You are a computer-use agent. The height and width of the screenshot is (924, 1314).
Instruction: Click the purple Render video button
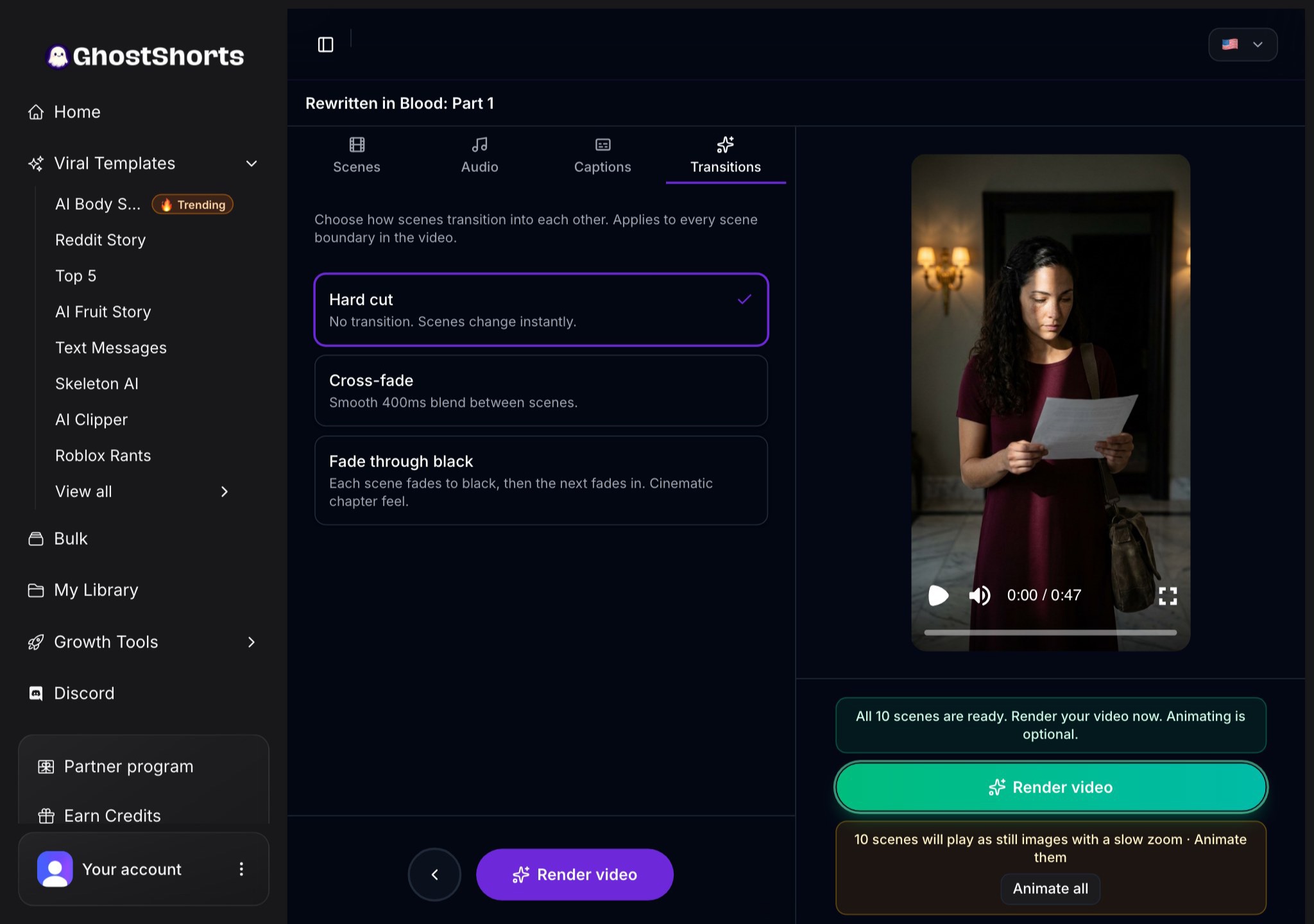point(574,875)
